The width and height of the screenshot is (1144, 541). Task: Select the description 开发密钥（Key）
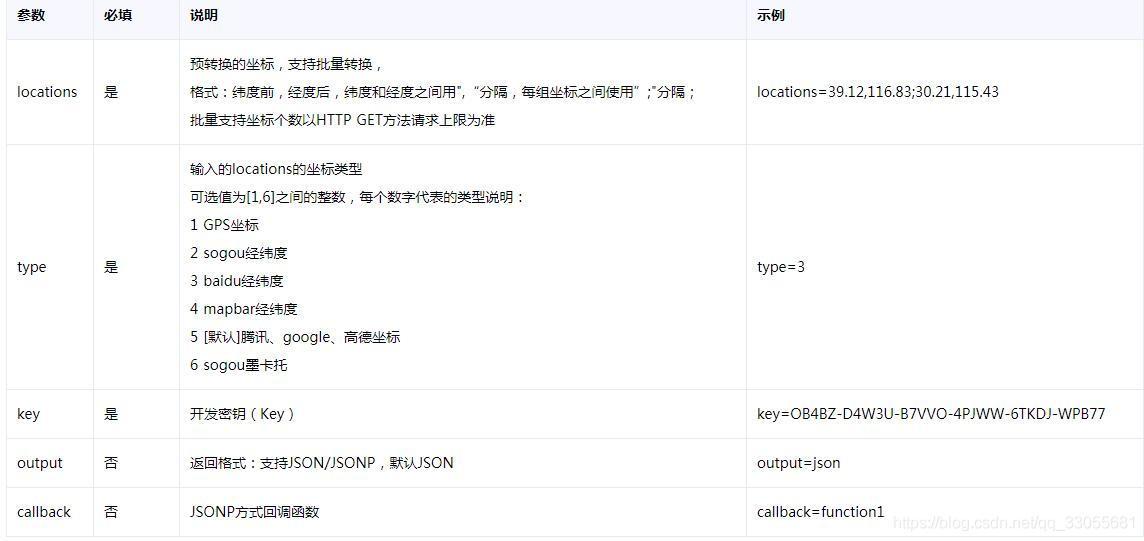click(x=242, y=413)
